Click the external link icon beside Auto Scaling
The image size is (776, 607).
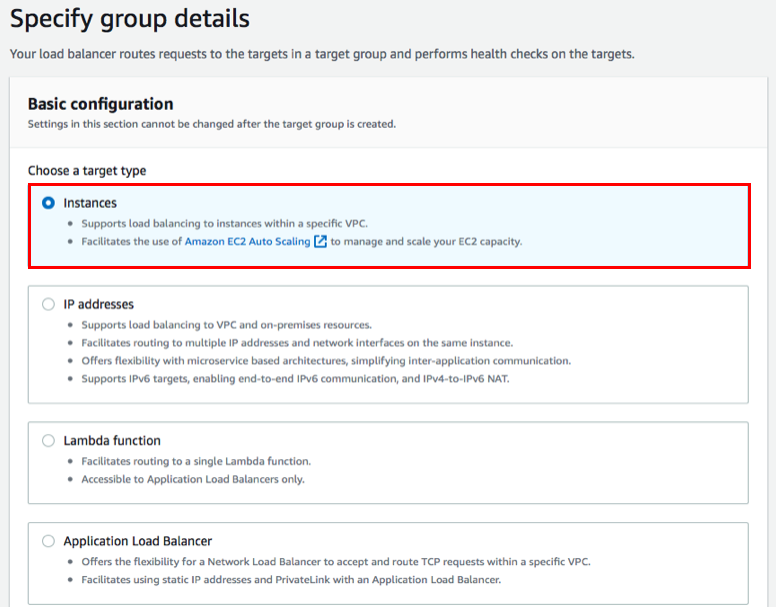(x=320, y=241)
